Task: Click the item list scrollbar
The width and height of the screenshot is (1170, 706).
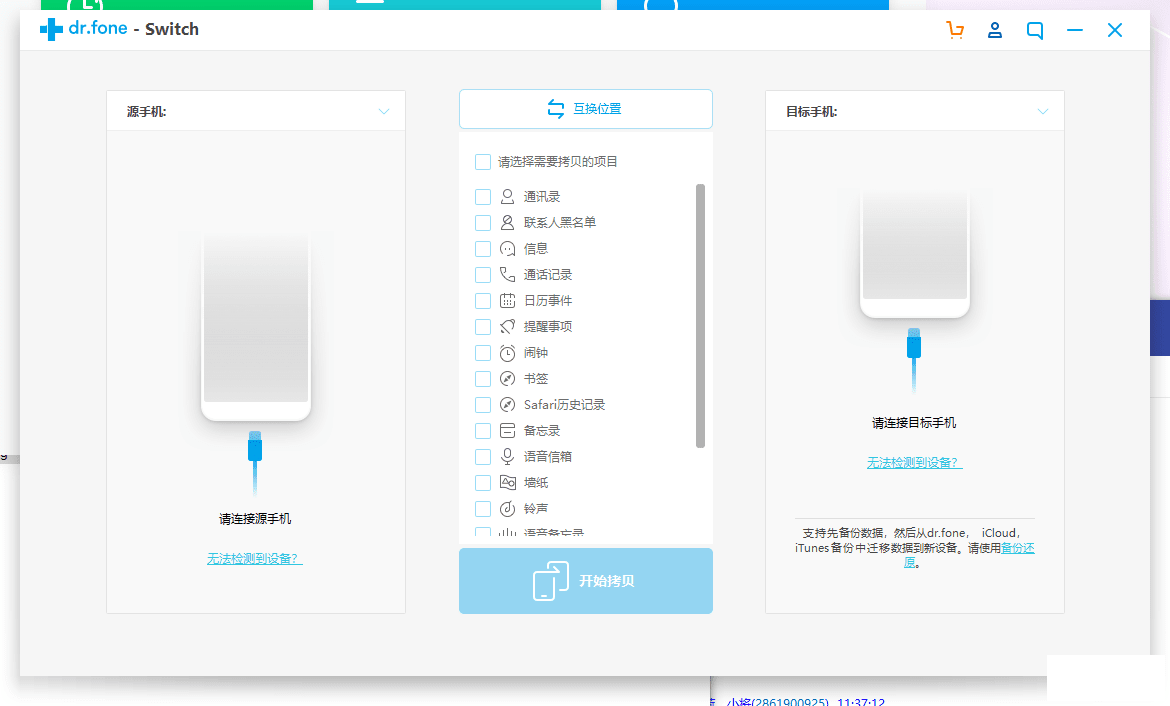Action: click(x=700, y=316)
